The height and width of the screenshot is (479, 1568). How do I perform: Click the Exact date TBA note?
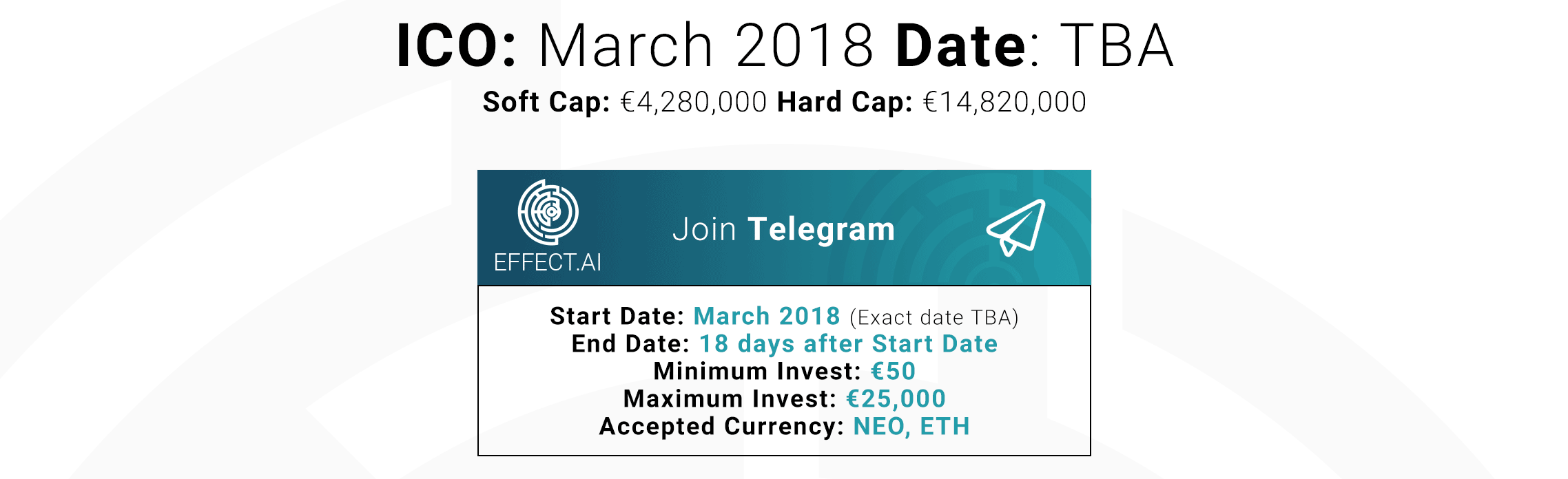(934, 317)
